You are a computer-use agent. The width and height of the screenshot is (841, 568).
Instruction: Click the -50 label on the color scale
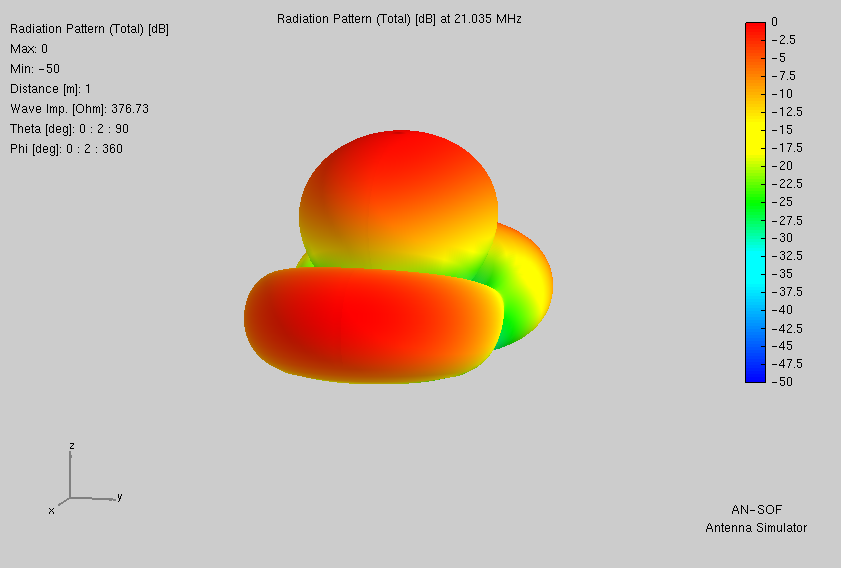pos(782,381)
